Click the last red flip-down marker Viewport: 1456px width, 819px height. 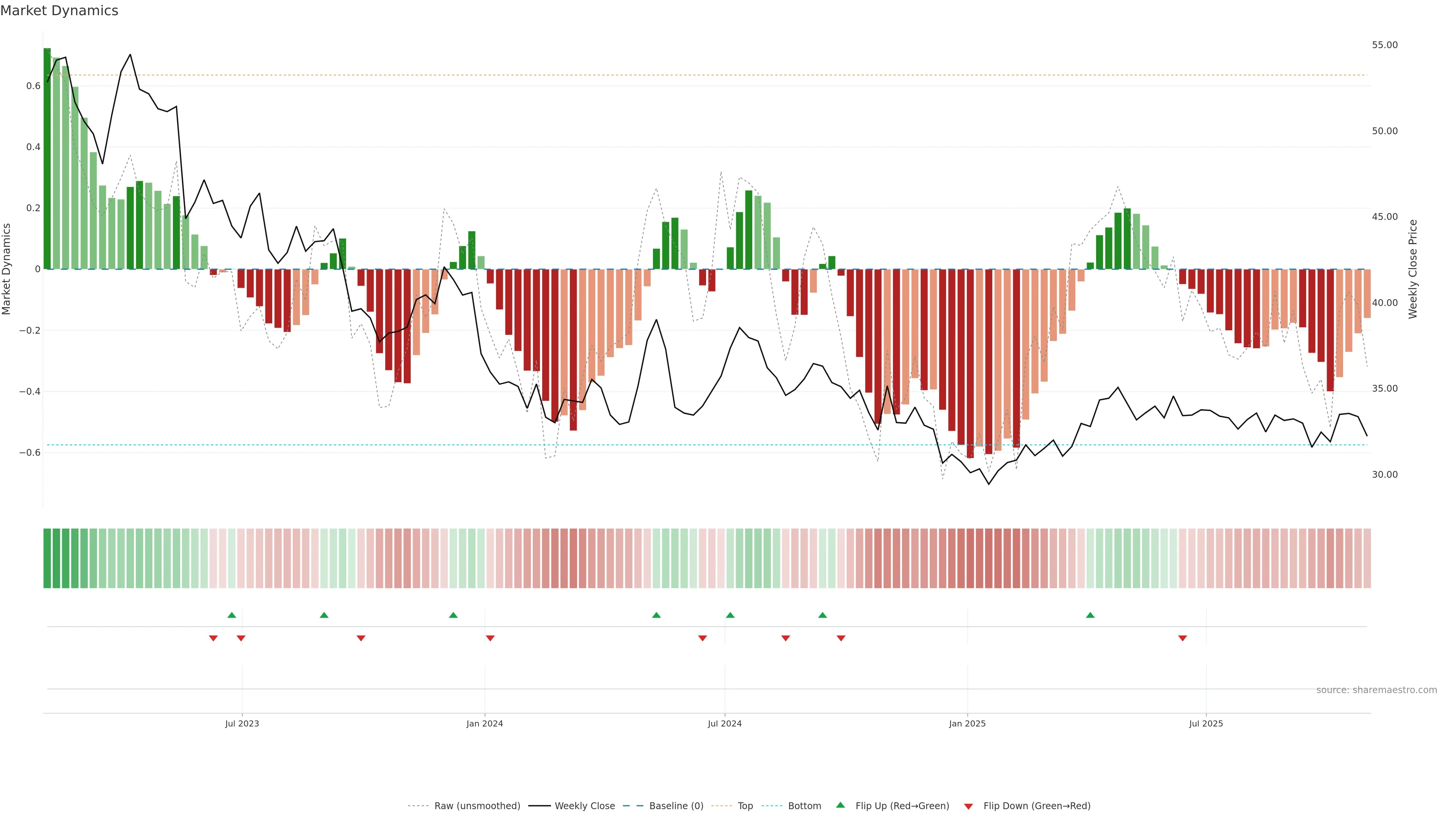[1183, 638]
